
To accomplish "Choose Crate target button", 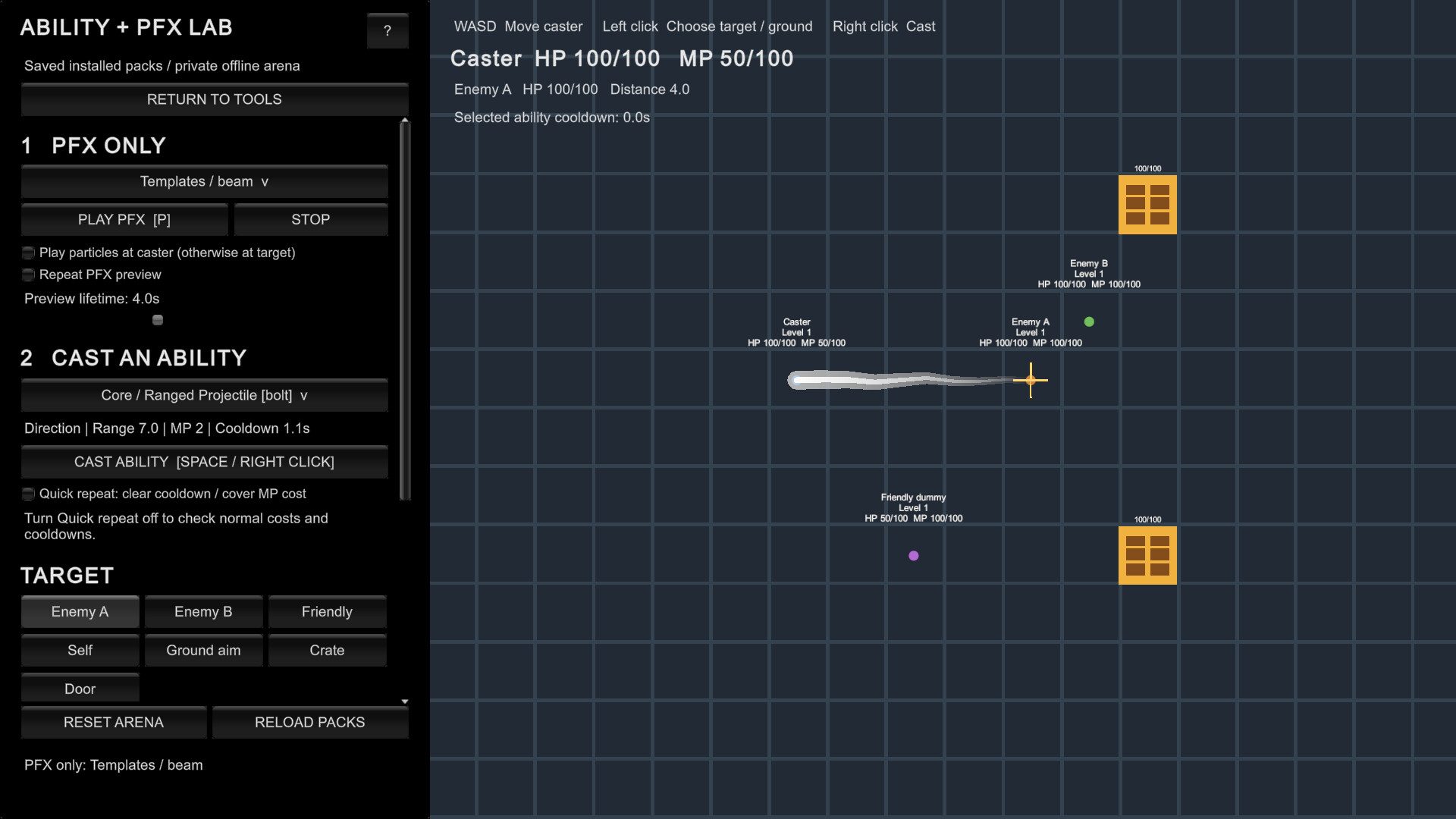I will 327,651.
